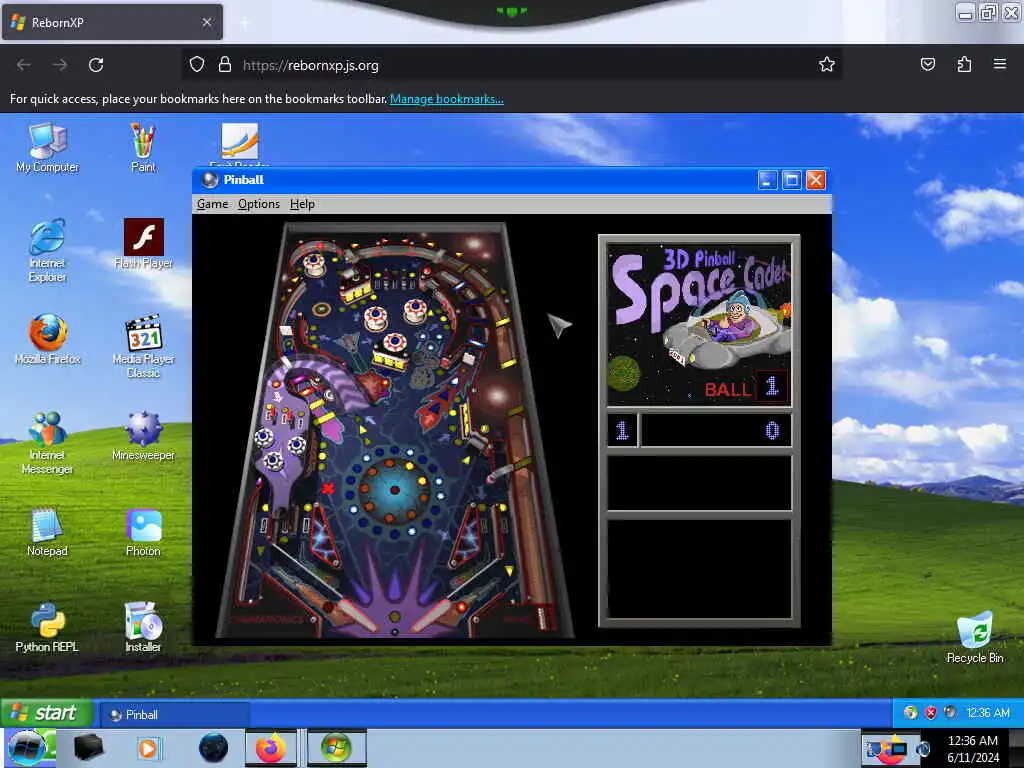This screenshot has width=1024, height=768.
Task: Launch Internet Messenger desktop icon
Action: [48, 442]
